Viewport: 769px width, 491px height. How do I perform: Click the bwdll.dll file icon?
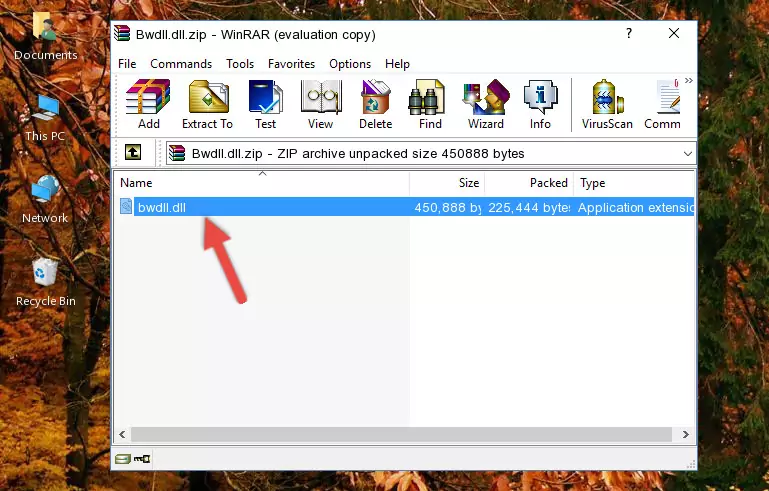(x=126, y=207)
